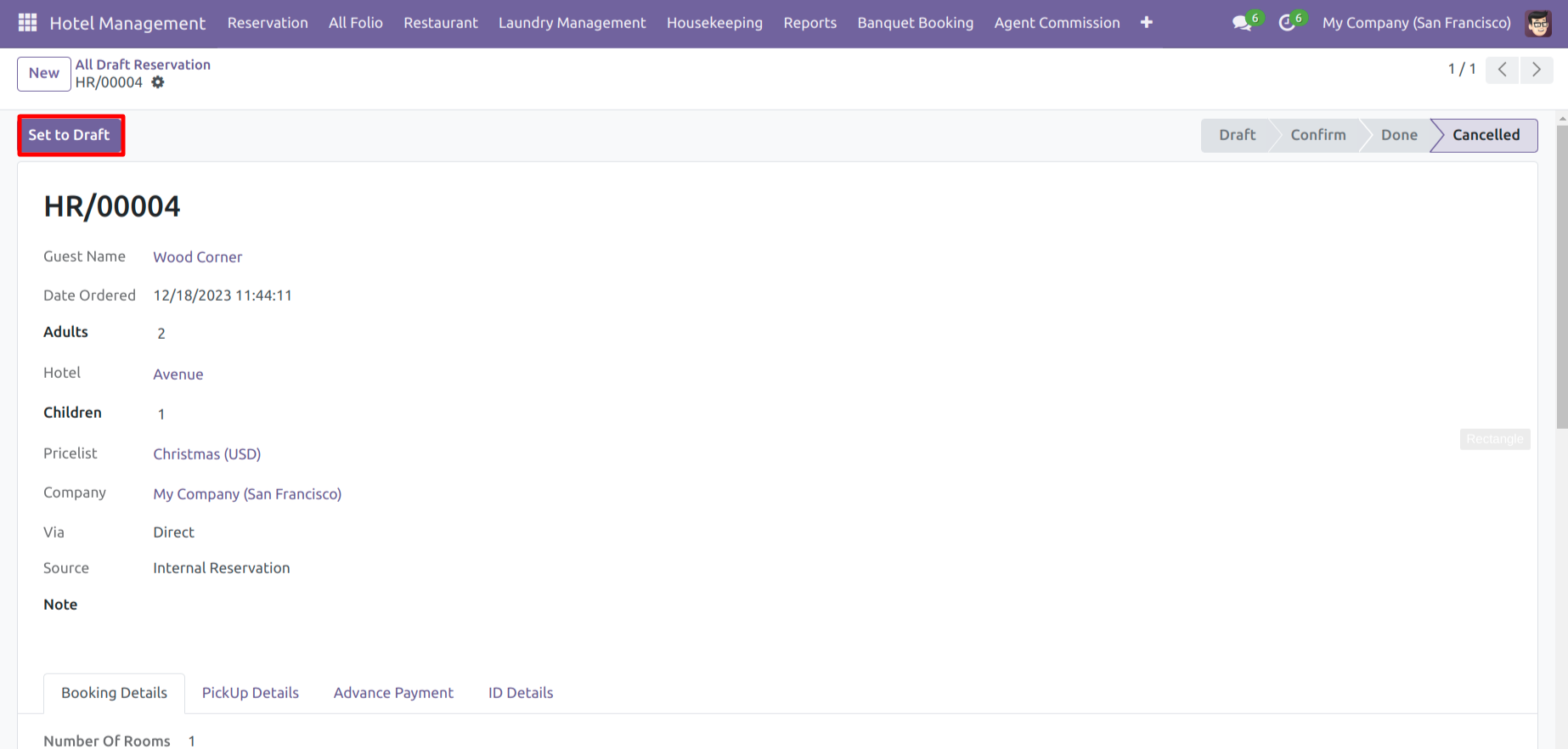Click the New button
Image resolution: width=1568 pixels, height=749 pixels.
point(43,73)
